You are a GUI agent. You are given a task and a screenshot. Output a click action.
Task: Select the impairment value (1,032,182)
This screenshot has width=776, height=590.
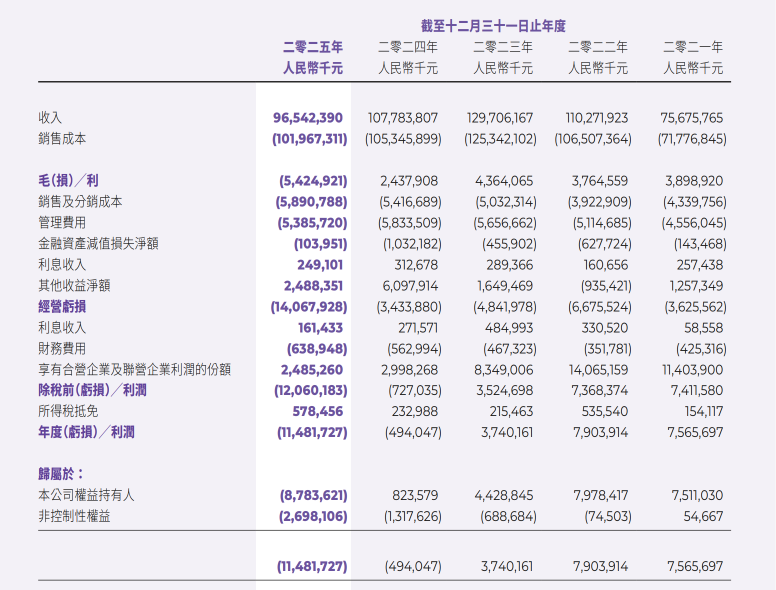coord(412,244)
